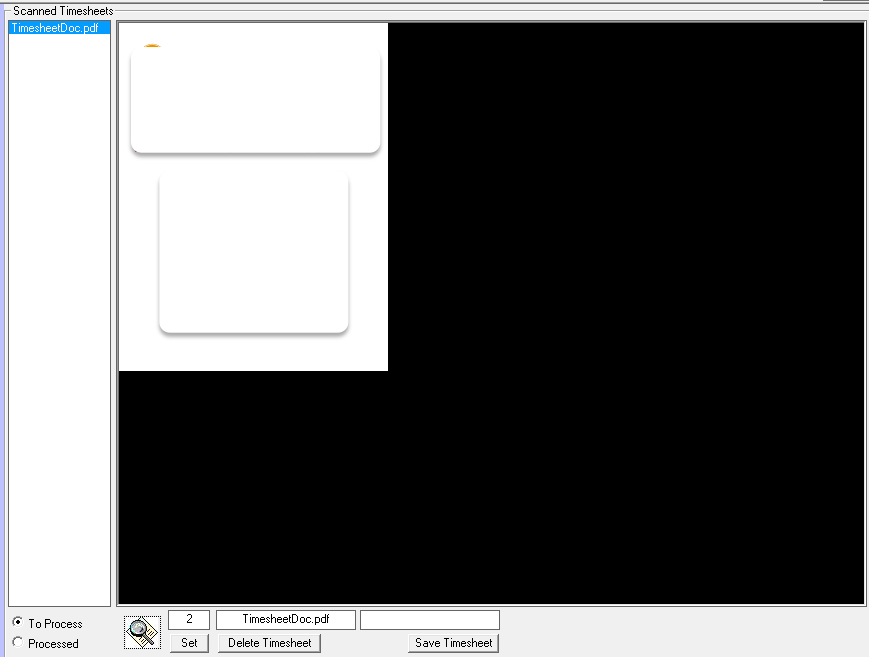Click the 'Processed' label text
This screenshot has height=657, width=869.
(53, 644)
